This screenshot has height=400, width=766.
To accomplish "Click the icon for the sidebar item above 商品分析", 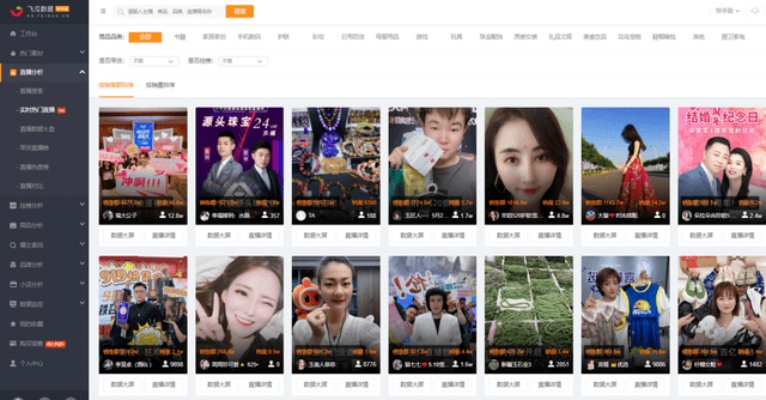I will 13,205.
